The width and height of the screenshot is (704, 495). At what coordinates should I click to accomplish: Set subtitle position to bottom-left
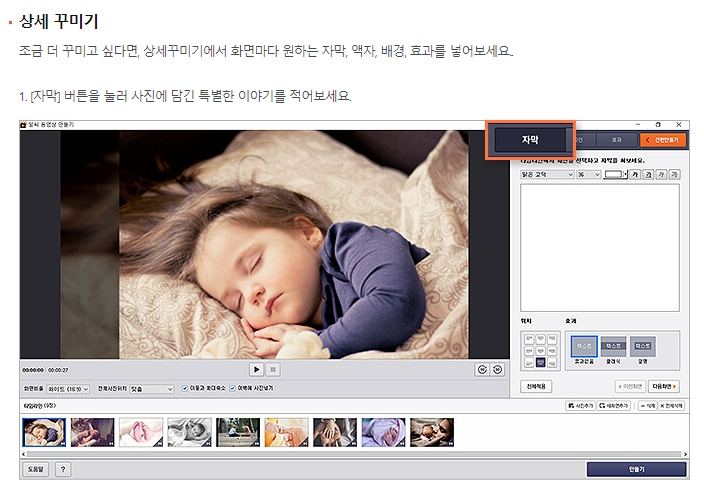point(529,362)
